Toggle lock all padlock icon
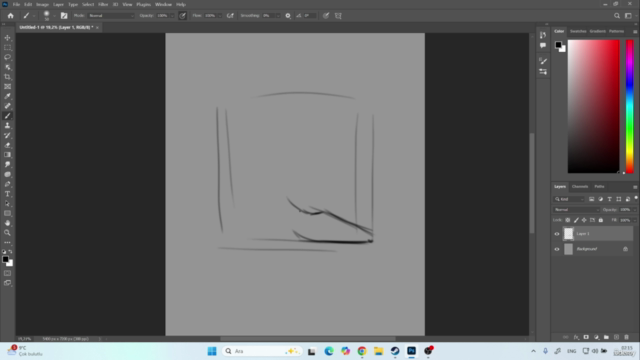 point(601,220)
